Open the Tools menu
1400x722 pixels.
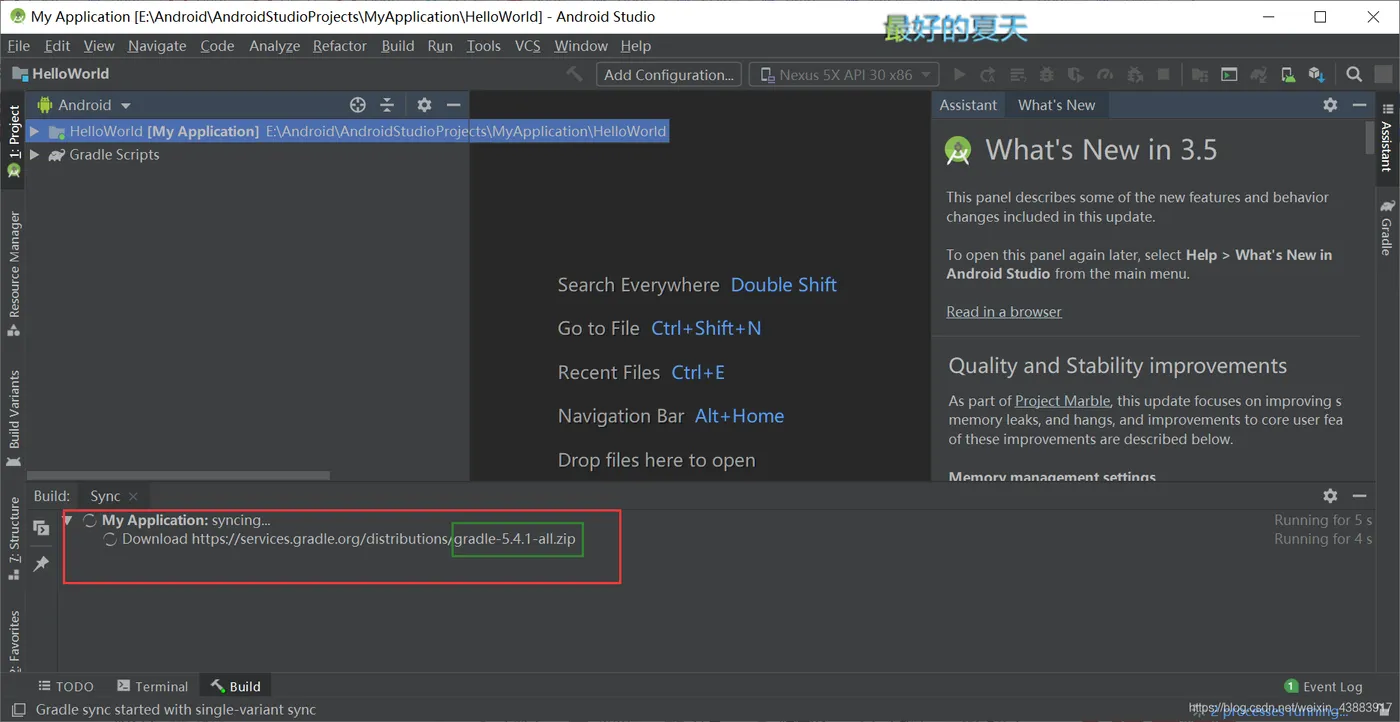(483, 46)
